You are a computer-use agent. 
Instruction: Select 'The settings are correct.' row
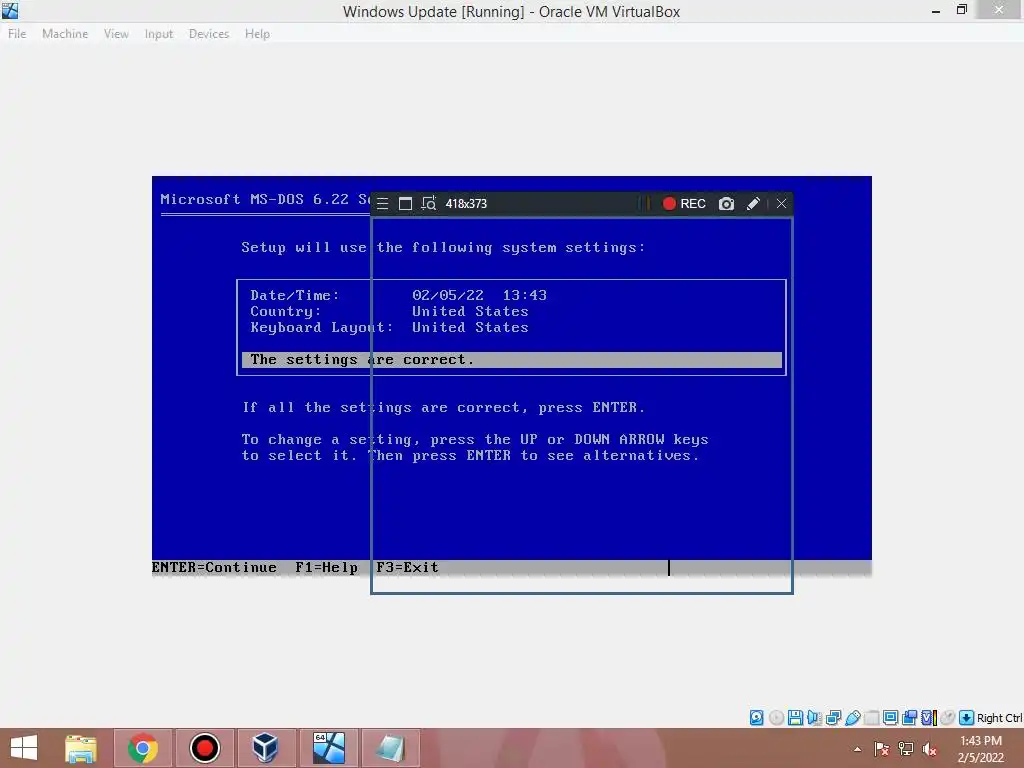[512, 360]
